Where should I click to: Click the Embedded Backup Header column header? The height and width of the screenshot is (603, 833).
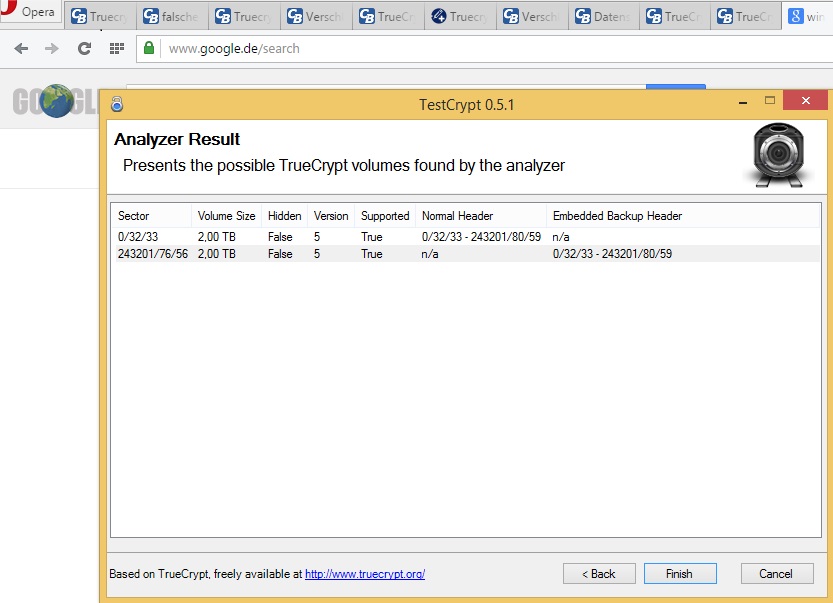click(x=683, y=216)
